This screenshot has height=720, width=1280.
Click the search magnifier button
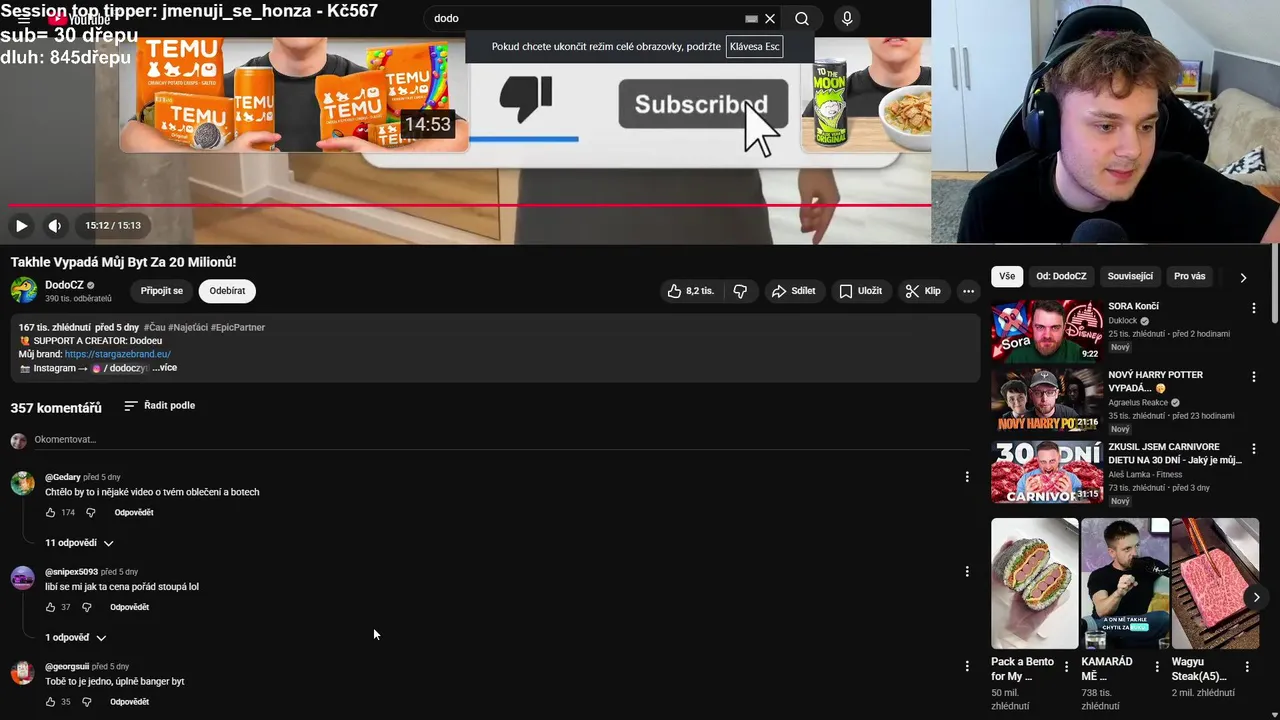click(802, 18)
